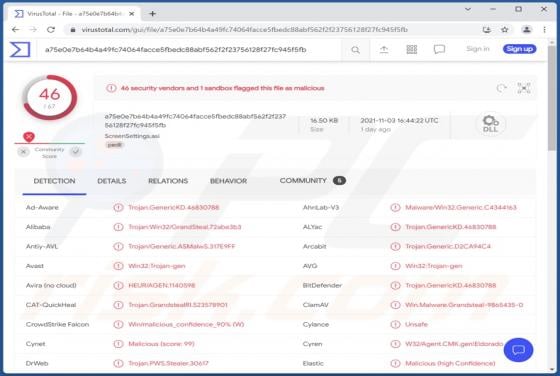The width and height of the screenshot is (560, 376).
Task: Click the alert icon beside Elastic detection
Action: [395, 363]
